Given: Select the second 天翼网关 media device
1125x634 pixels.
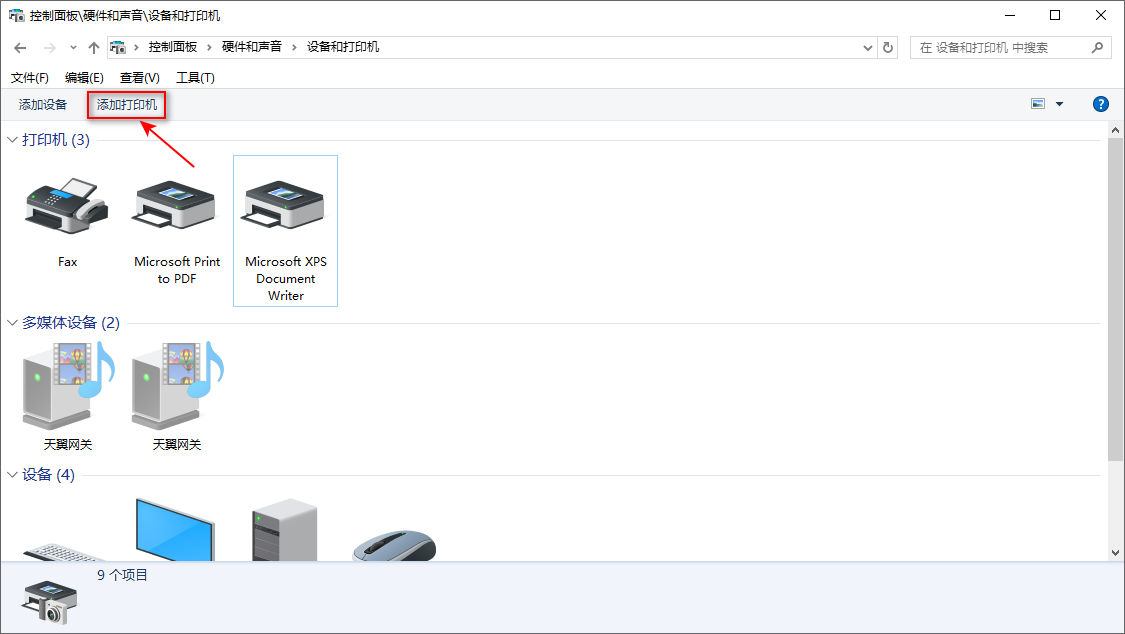Looking at the screenshot, I should point(176,386).
